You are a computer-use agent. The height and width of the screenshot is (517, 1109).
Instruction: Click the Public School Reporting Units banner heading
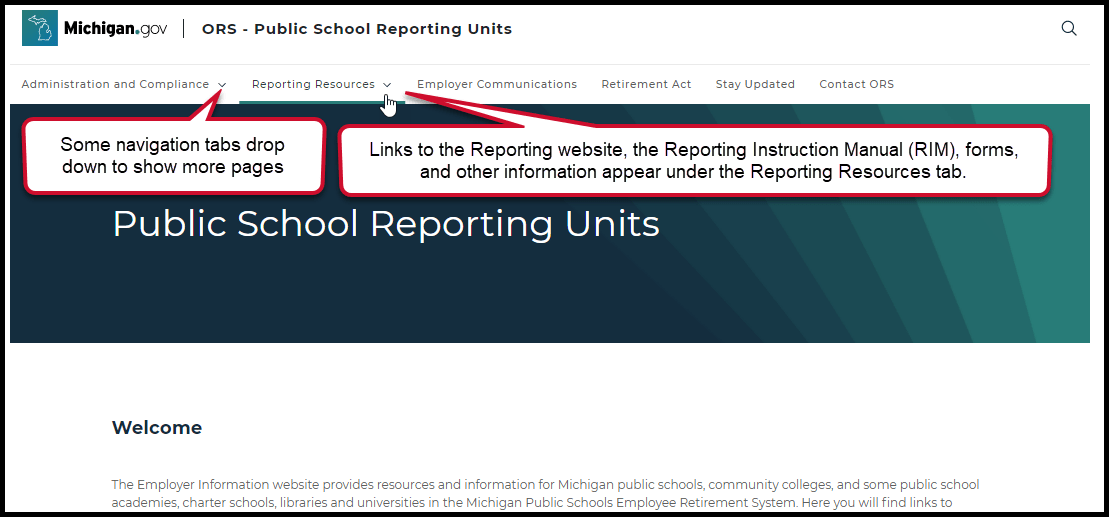[386, 224]
